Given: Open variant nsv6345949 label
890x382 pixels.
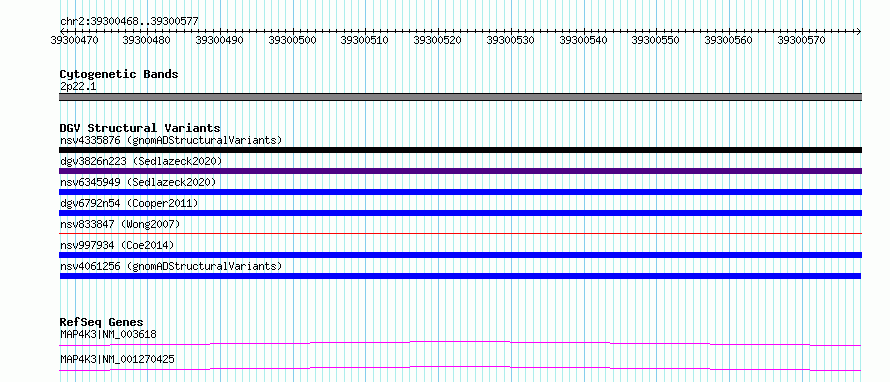Looking at the screenshot, I should click(x=138, y=182).
